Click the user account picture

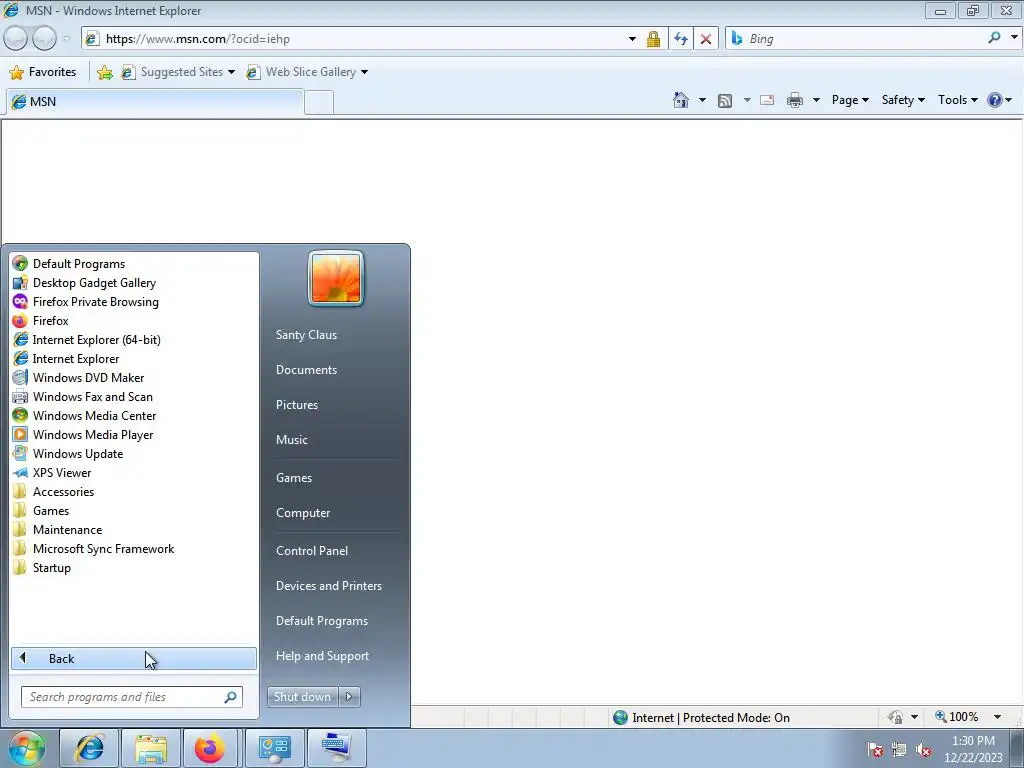336,279
